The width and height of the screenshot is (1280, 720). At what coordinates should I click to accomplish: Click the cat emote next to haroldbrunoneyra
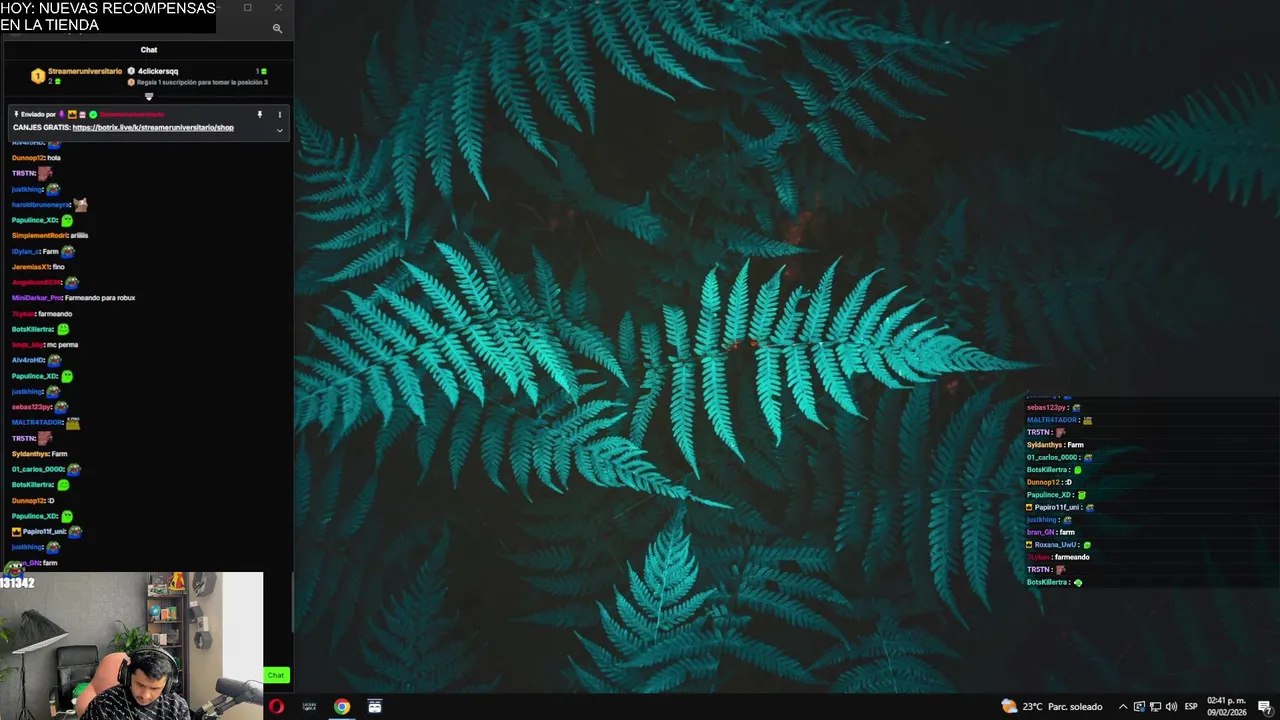pos(80,205)
